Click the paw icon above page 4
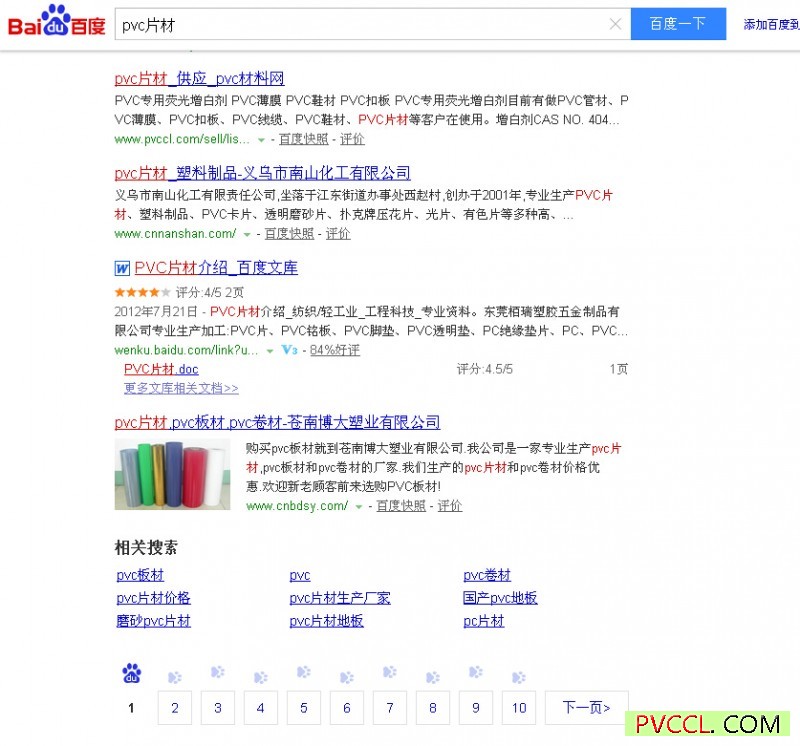The width and height of the screenshot is (800, 746). (x=261, y=677)
